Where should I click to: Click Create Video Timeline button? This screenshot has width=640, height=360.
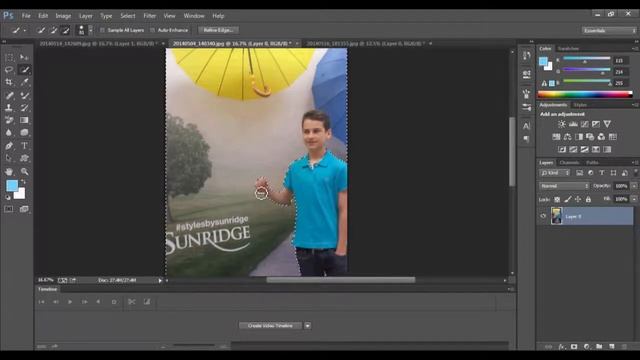tap(270, 326)
